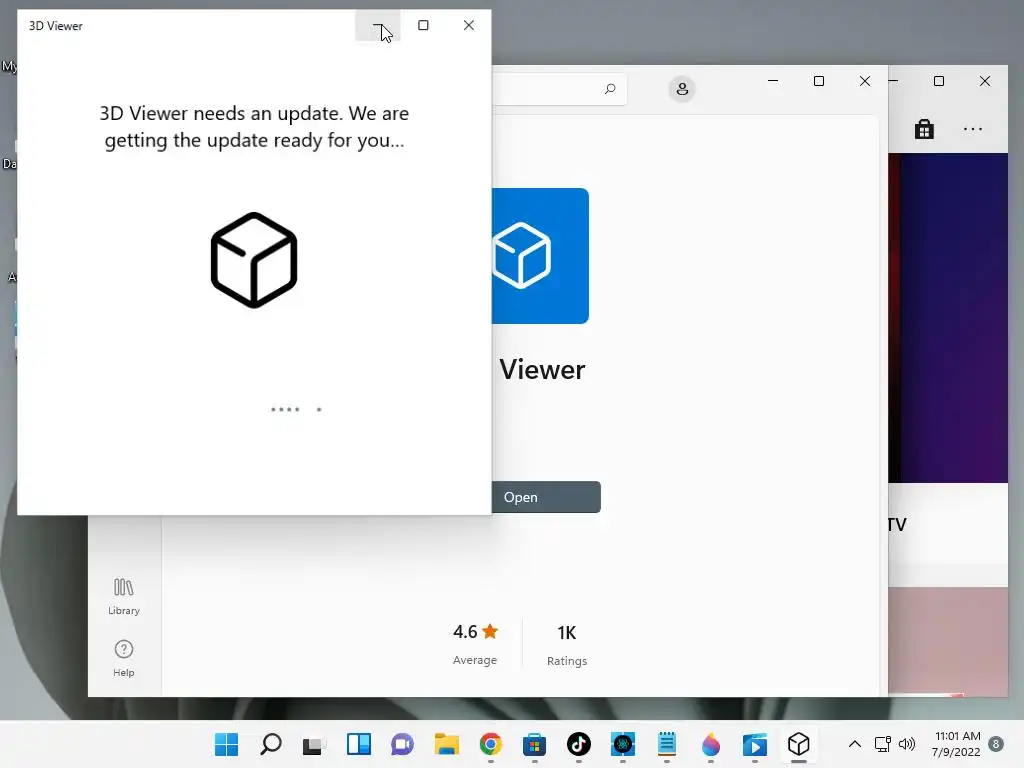Maximize the 3D Viewer window
This screenshot has height=768, width=1024.
[423, 25]
